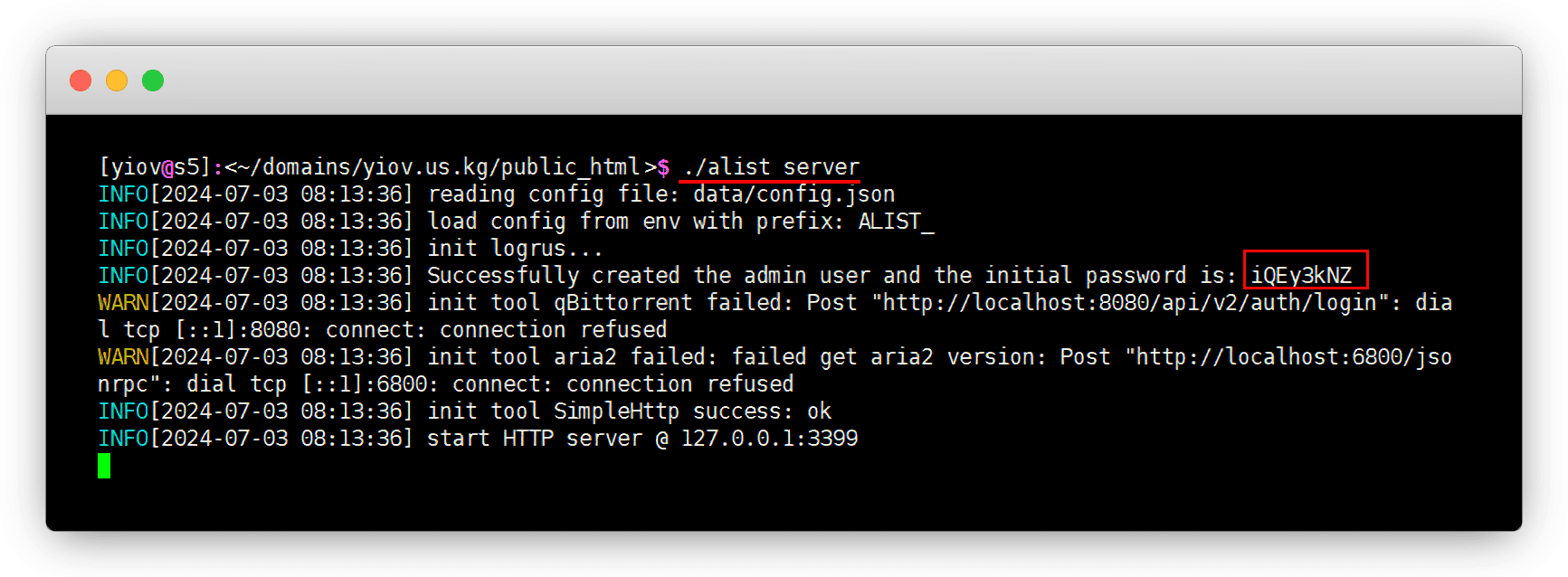This screenshot has width=1568, height=577.
Task: Click the underlined ./alist server command
Action: (x=771, y=167)
